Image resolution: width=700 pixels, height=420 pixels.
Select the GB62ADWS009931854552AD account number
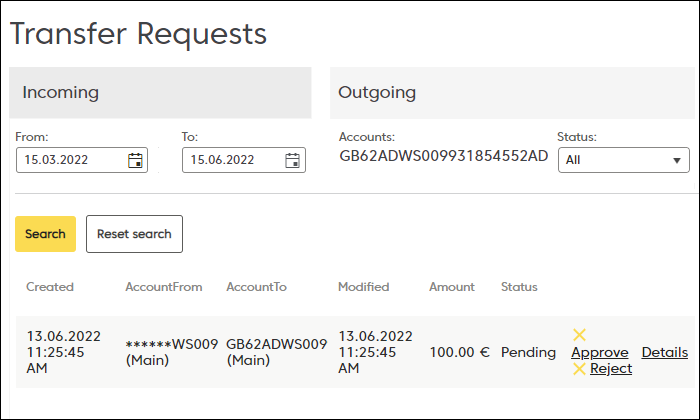444,156
